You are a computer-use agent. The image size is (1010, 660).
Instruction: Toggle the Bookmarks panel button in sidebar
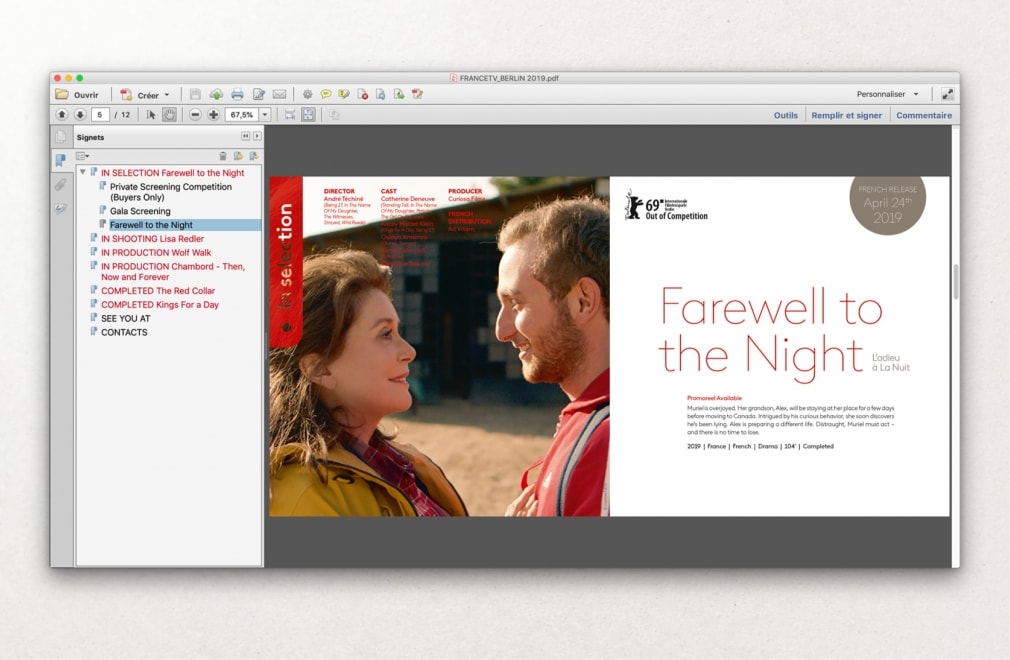pyautogui.click(x=61, y=160)
